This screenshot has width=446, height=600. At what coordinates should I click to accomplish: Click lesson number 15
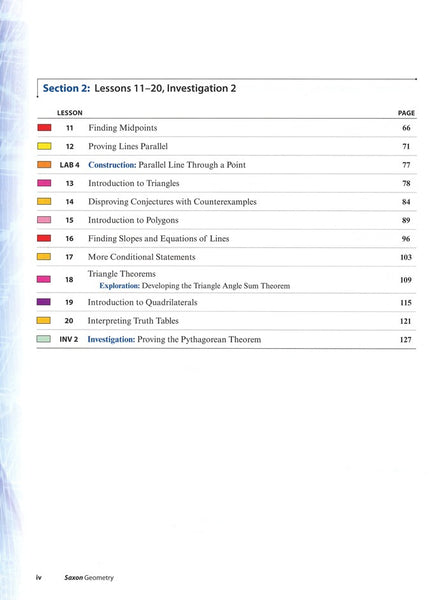pyautogui.click(x=69, y=220)
